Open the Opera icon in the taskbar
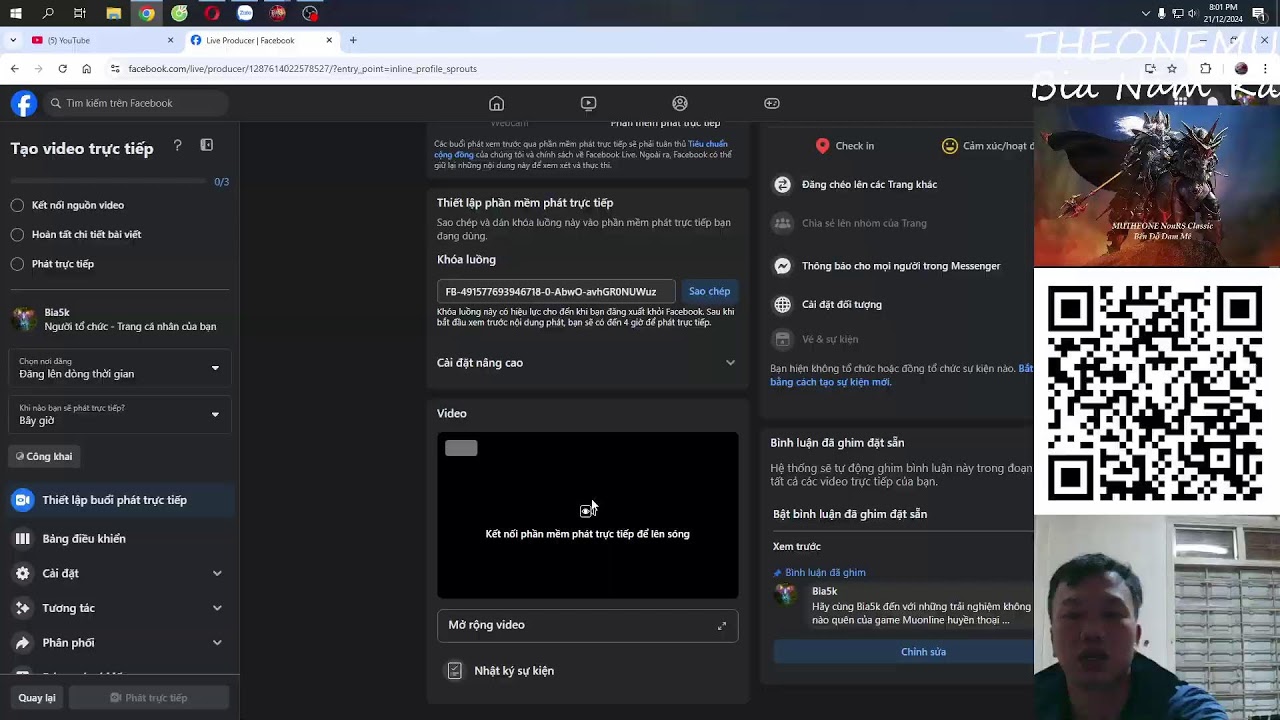This screenshot has height=720, width=1280. [212, 13]
